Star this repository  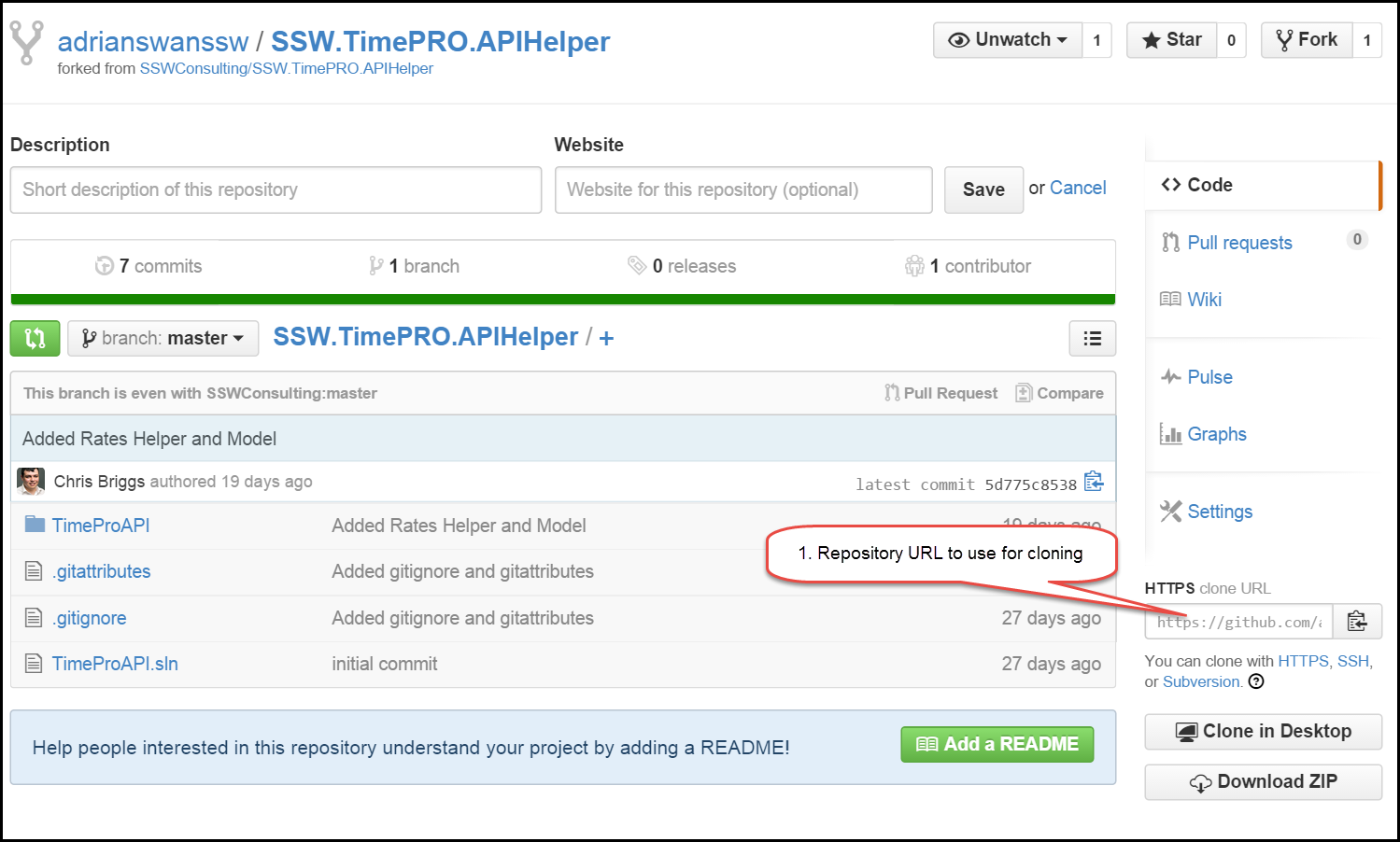[x=1172, y=40]
